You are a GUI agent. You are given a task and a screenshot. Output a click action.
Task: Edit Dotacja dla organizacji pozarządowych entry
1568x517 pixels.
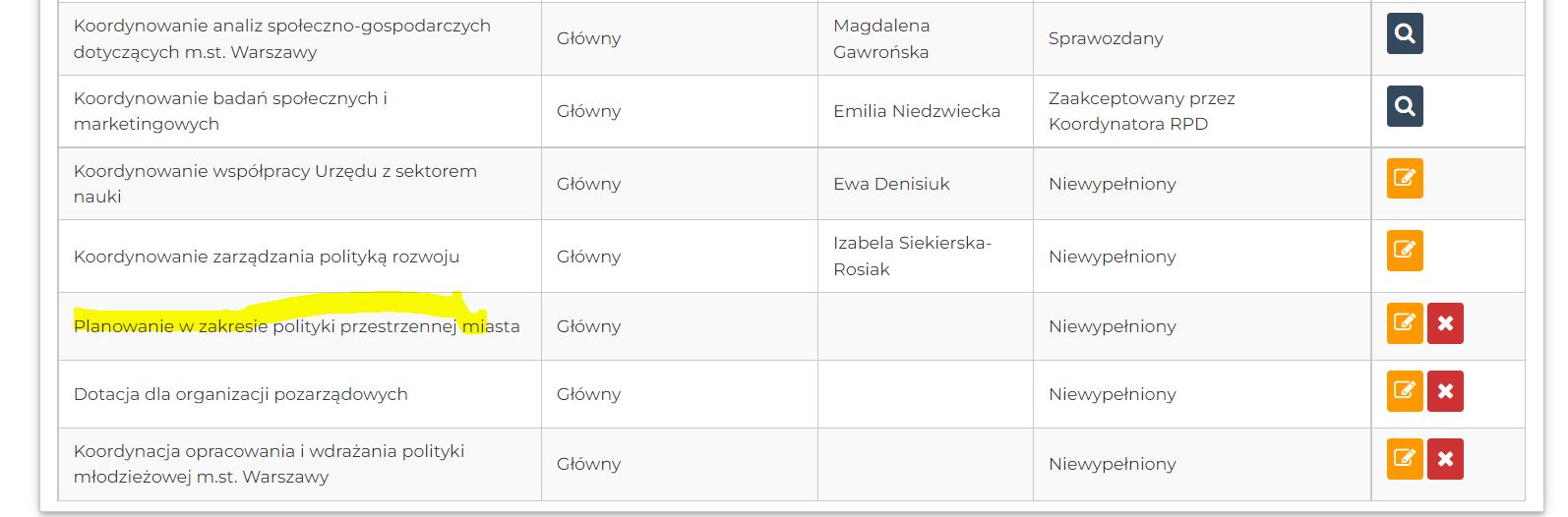pos(1405,391)
